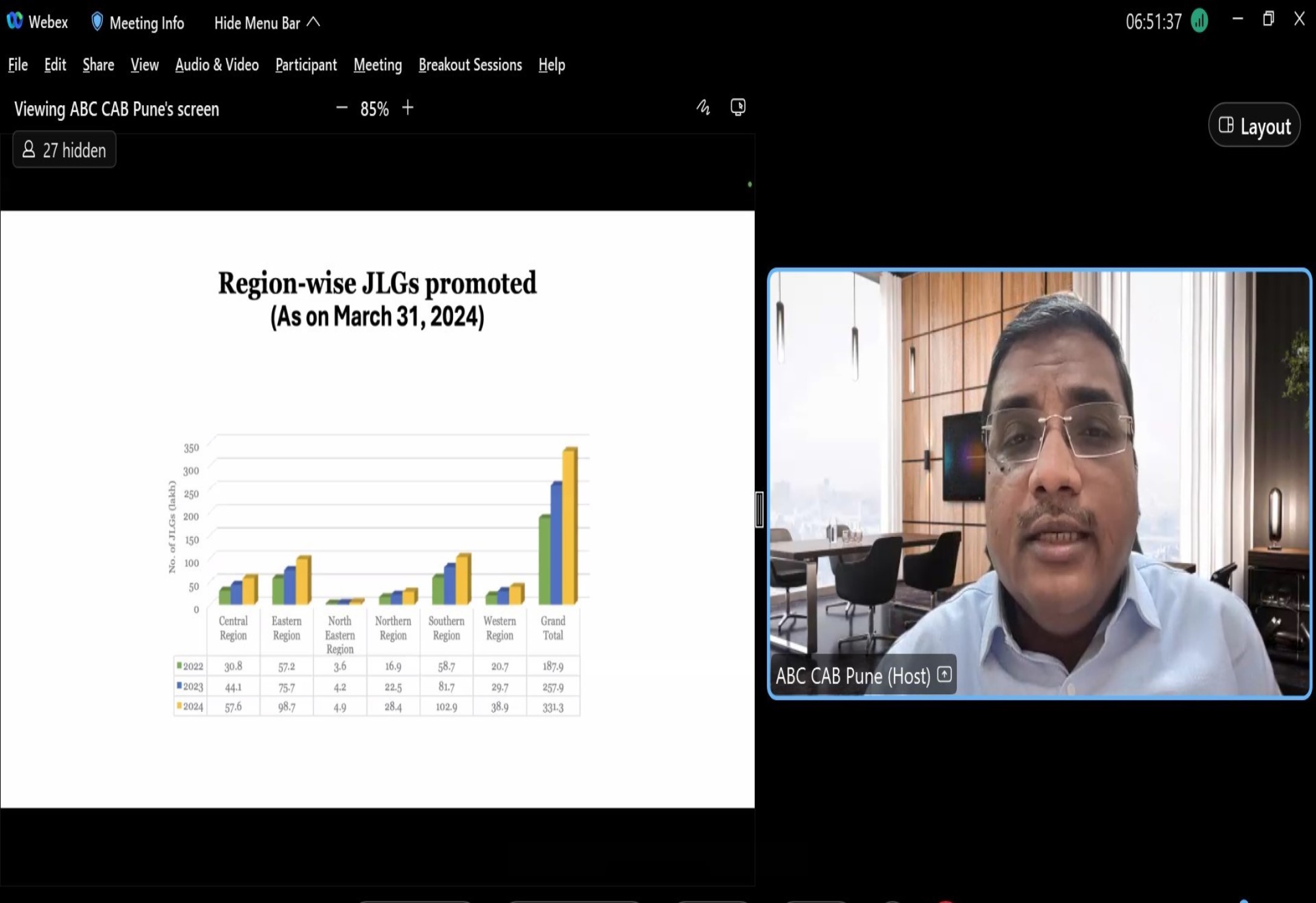
Task: Click zoom out minus icon
Action: pos(342,108)
